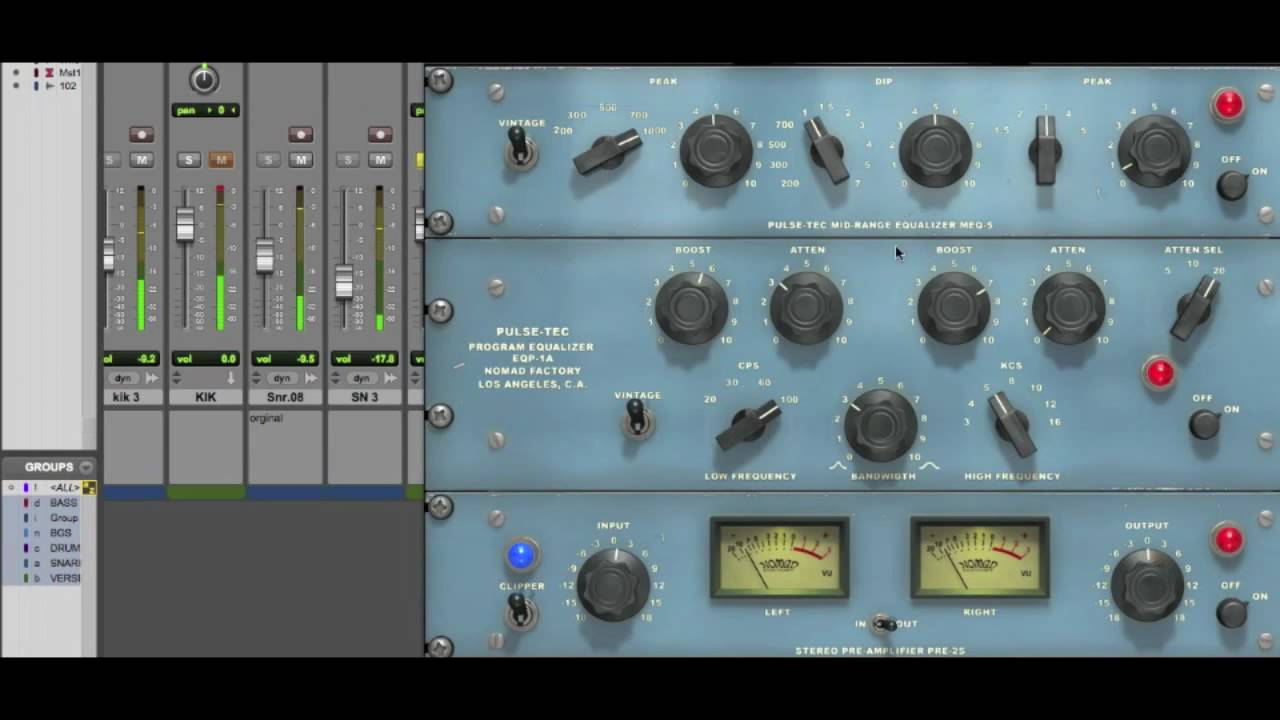Viewport: 1280px width, 720px height.
Task: Click the MEQ-5 low peak gain knob
Action: point(717,150)
